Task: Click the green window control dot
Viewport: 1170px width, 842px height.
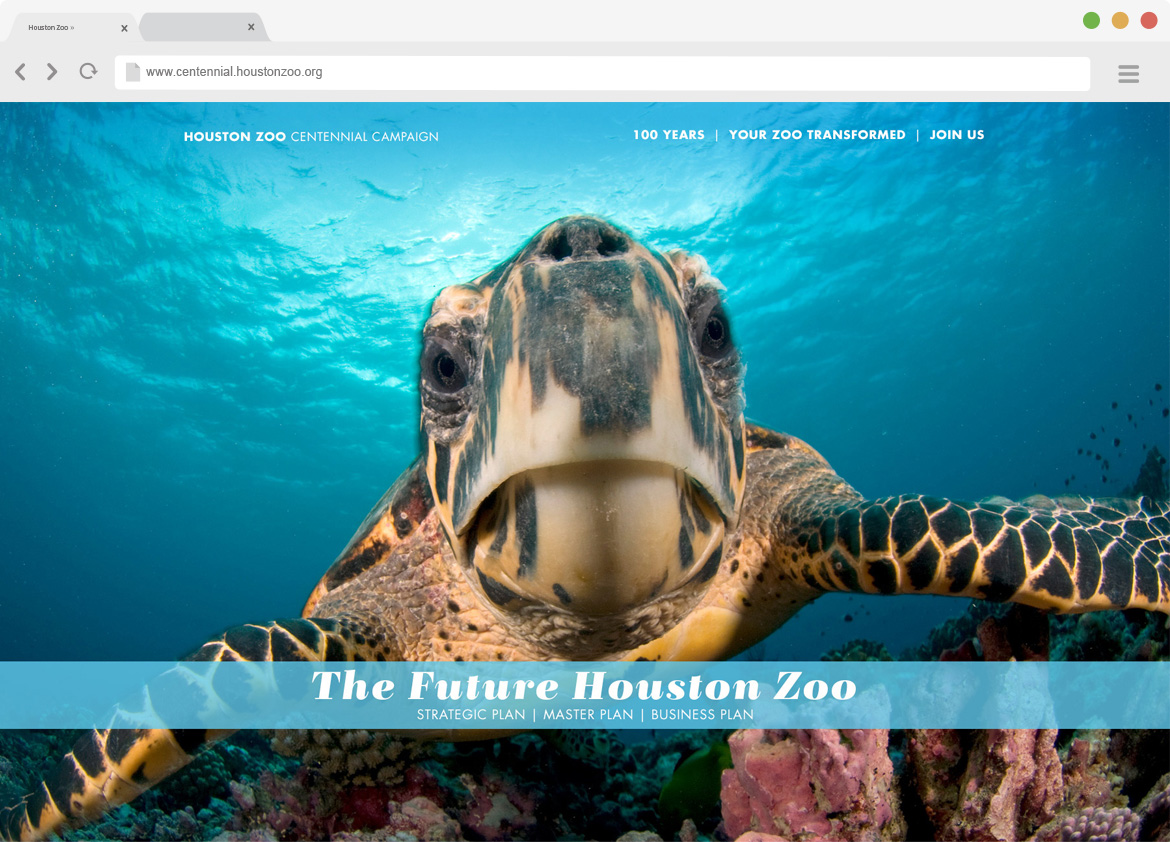Action: (x=1091, y=20)
